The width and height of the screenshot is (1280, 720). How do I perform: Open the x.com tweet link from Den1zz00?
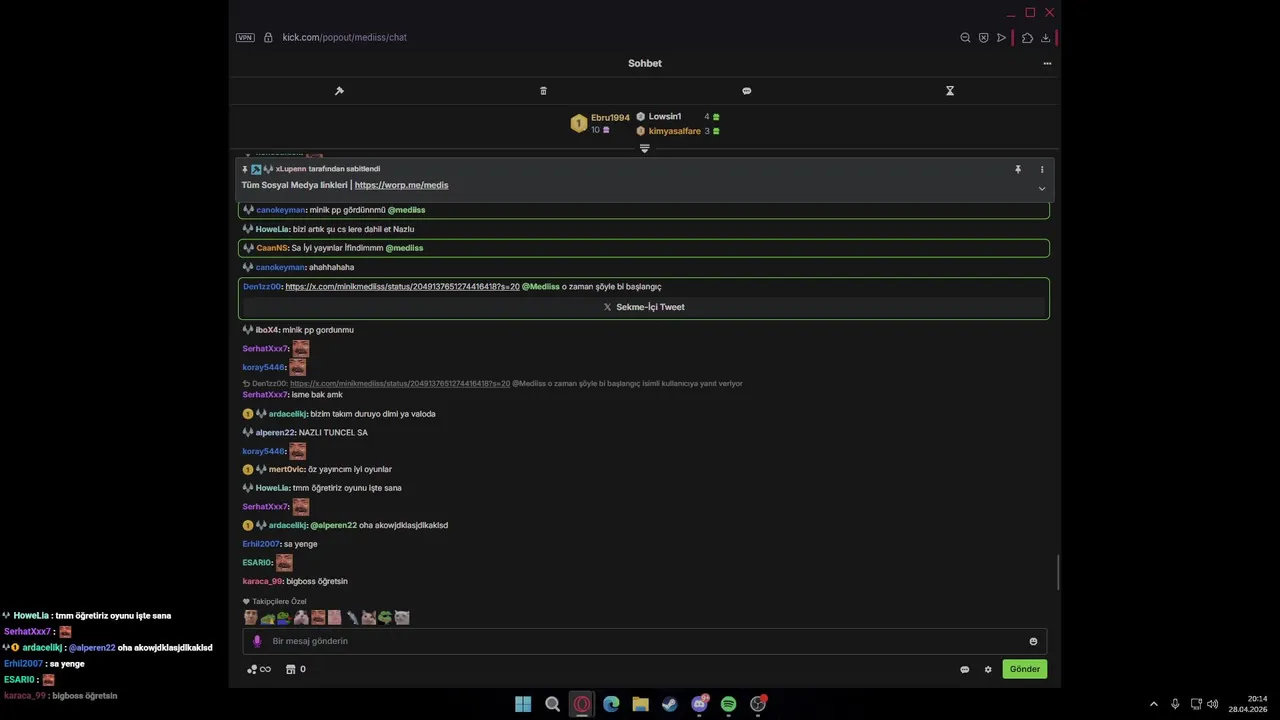coord(402,287)
